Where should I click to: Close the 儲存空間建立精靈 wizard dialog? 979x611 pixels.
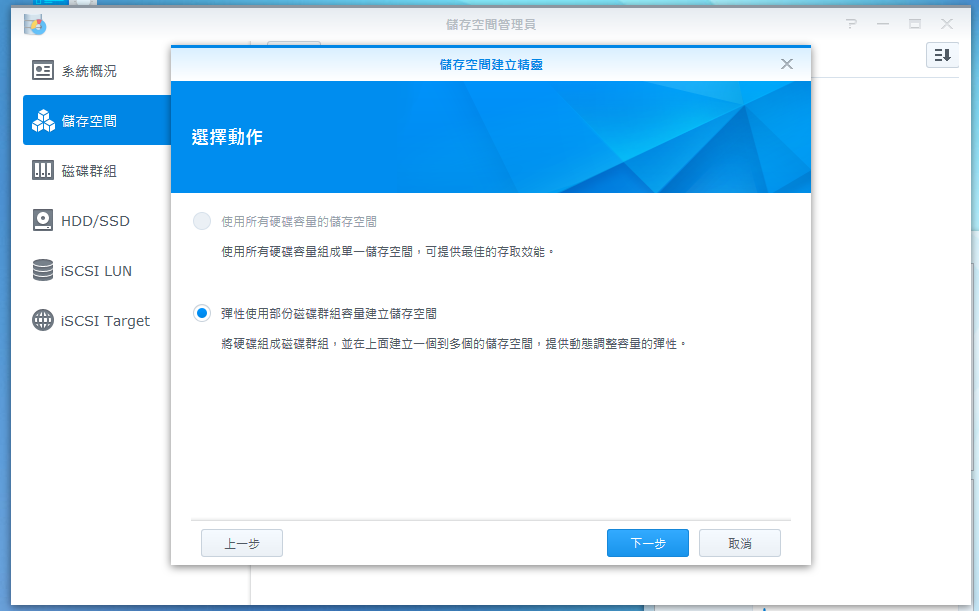[787, 64]
